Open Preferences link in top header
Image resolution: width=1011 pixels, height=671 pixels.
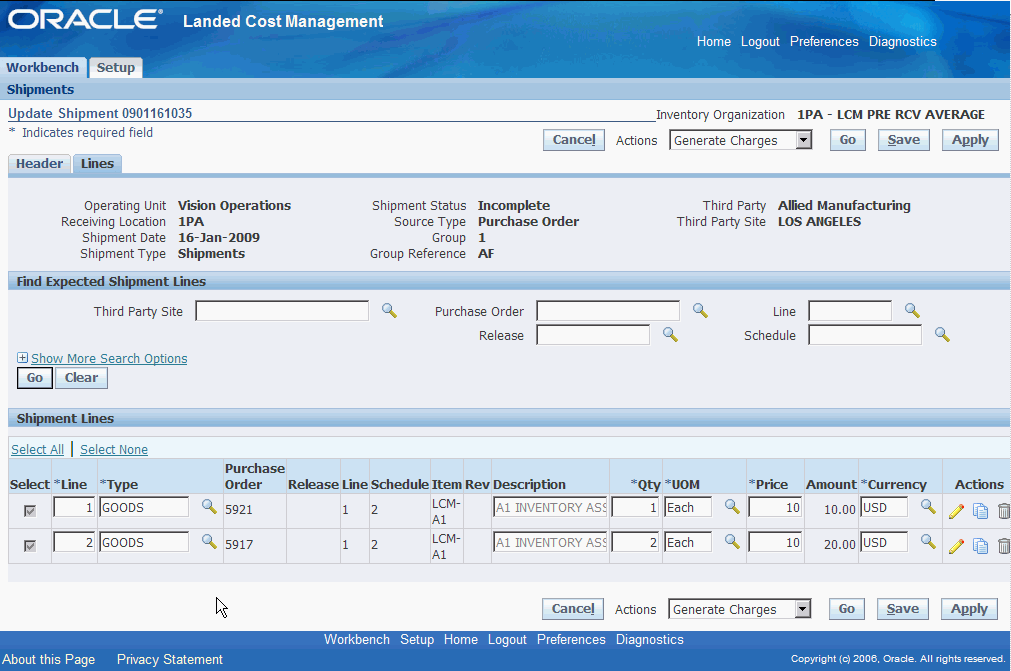click(824, 41)
